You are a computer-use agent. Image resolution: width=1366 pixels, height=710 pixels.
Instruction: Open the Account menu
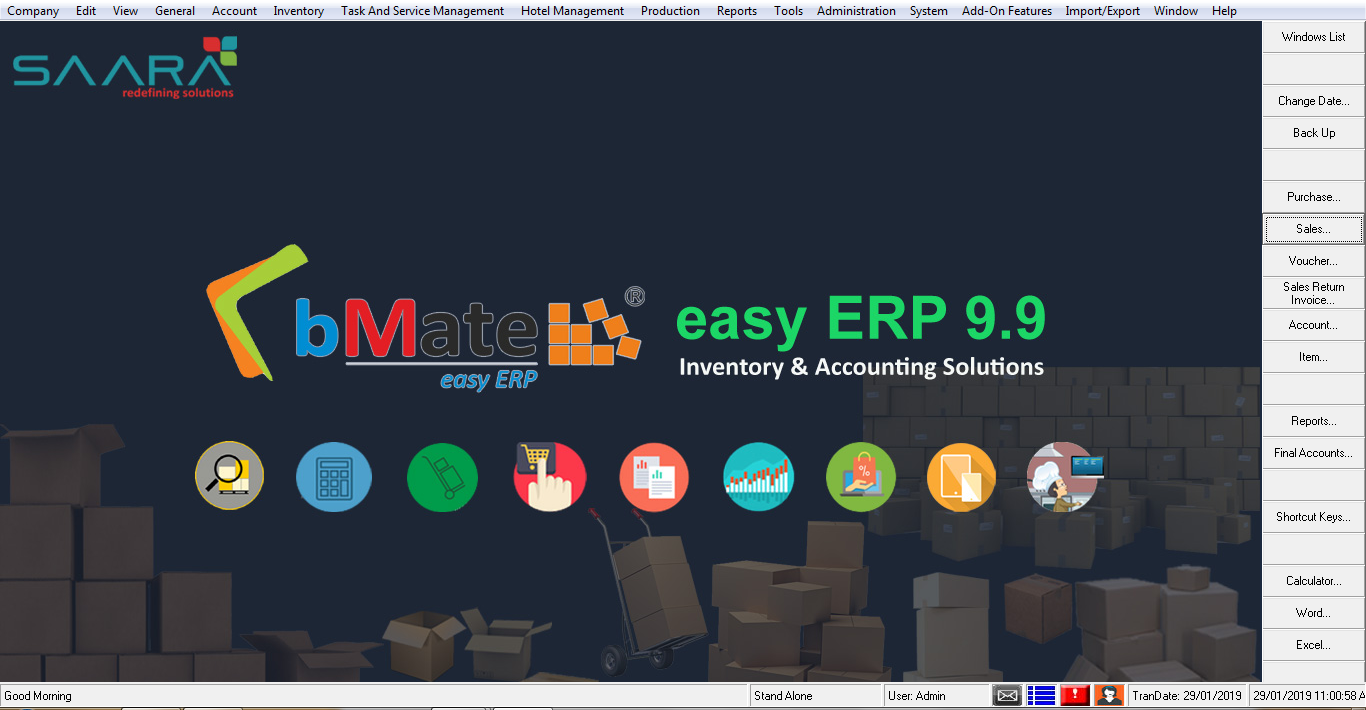[x=234, y=11]
